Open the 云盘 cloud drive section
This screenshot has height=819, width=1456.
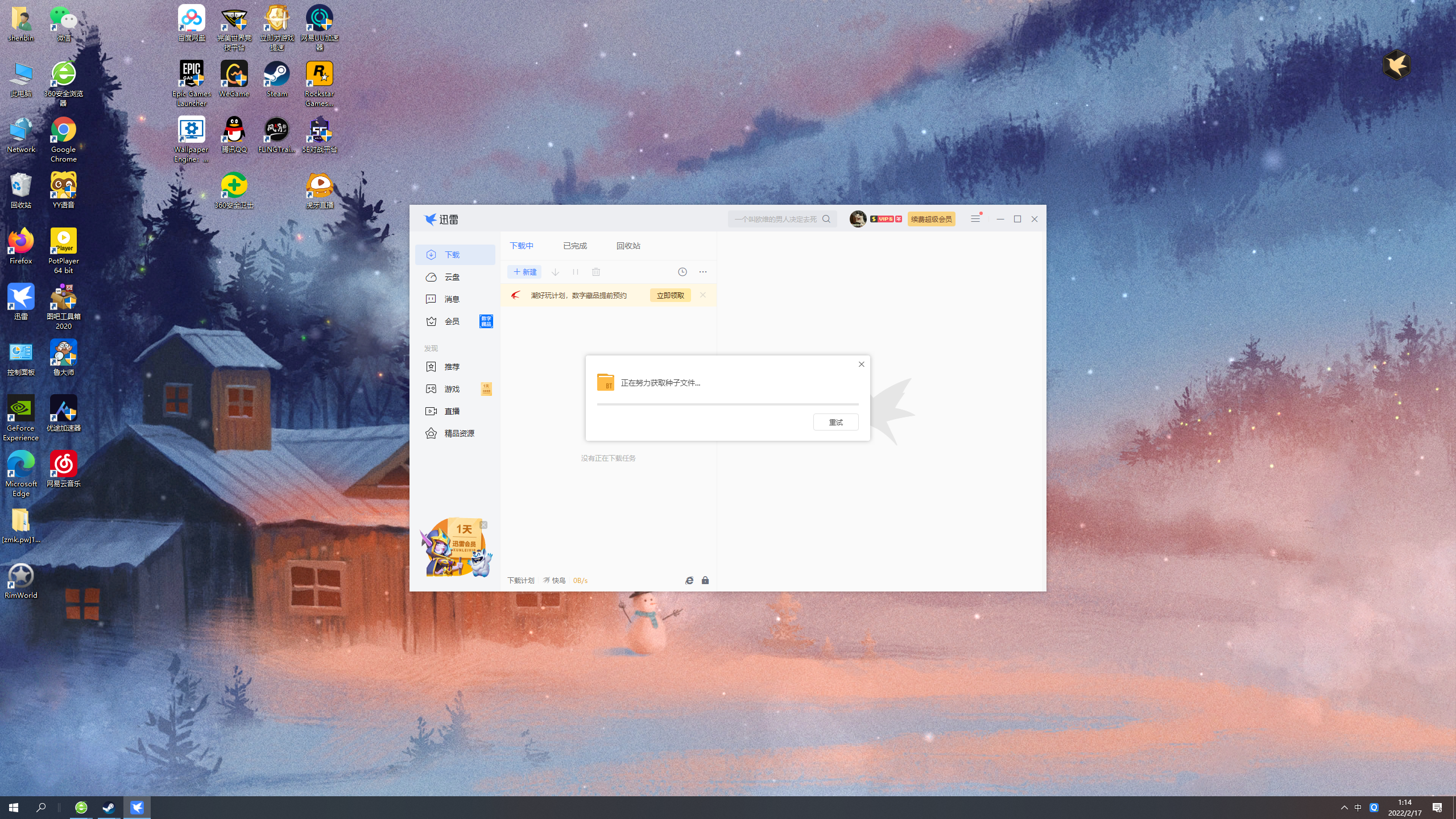click(x=452, y=277)
